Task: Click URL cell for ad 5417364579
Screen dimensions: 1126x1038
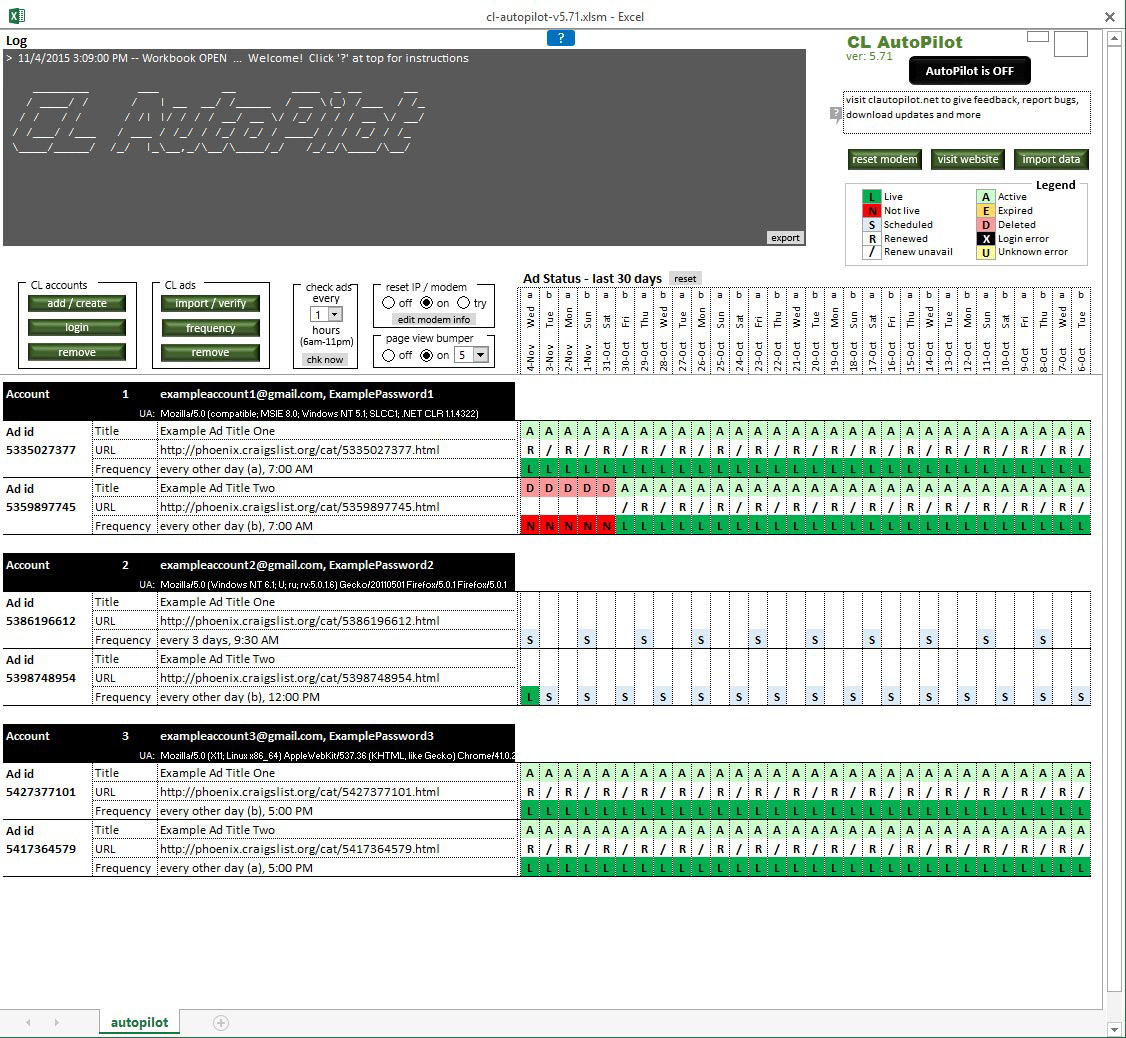Action: [x=336, y=848]
